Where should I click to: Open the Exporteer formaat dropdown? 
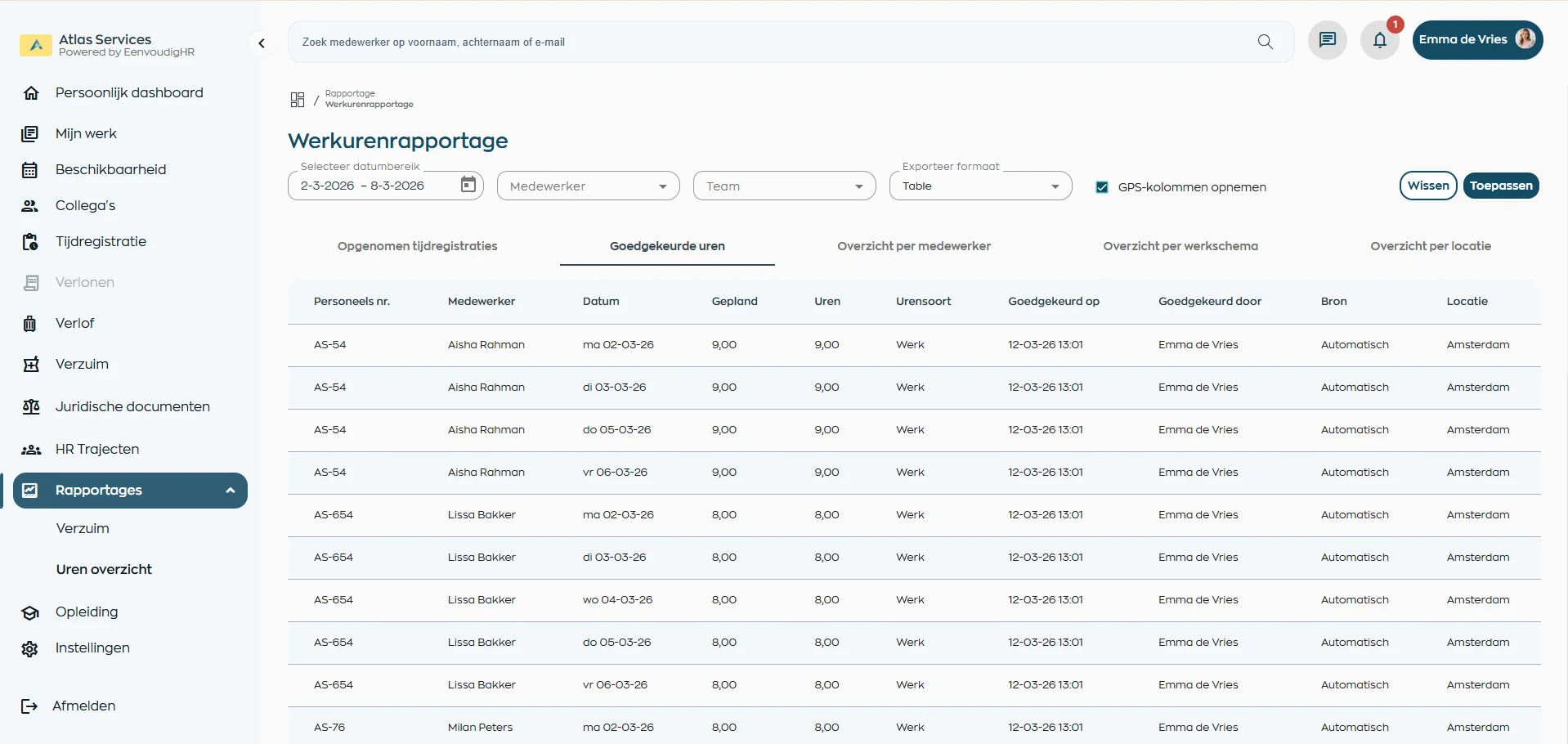tap(980, 186)
